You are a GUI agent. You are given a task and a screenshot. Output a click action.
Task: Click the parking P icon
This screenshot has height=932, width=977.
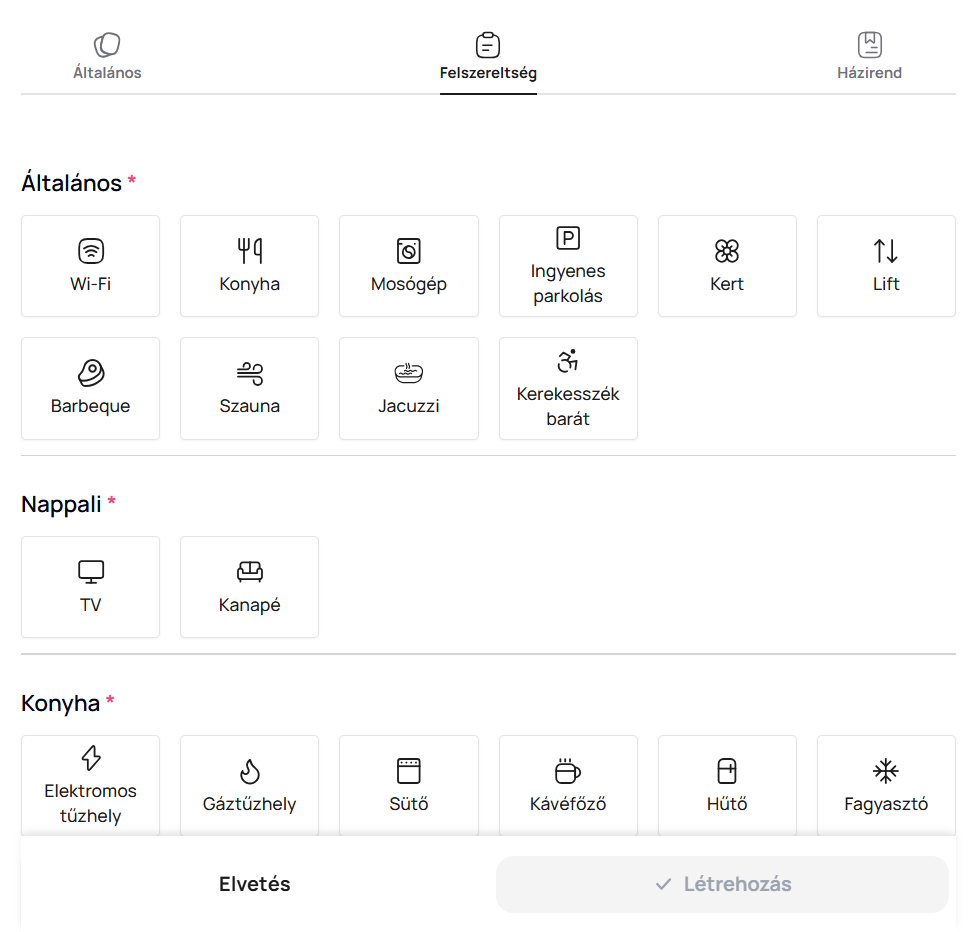568,238
